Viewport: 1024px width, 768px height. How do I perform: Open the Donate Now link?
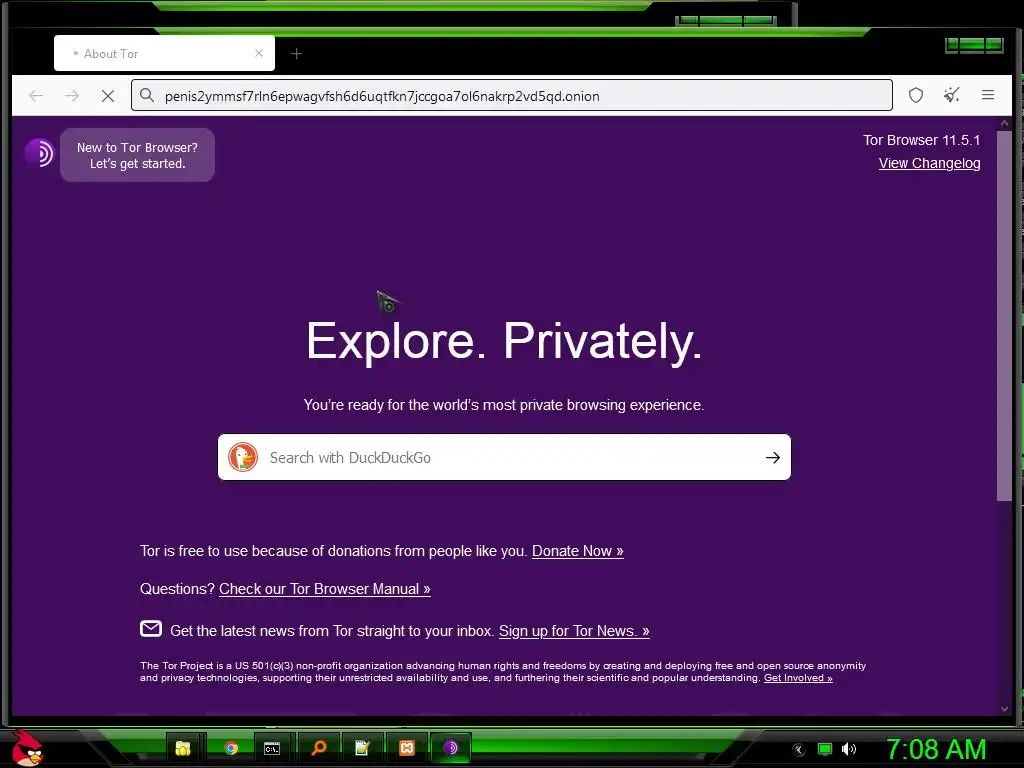click(578, 551)
